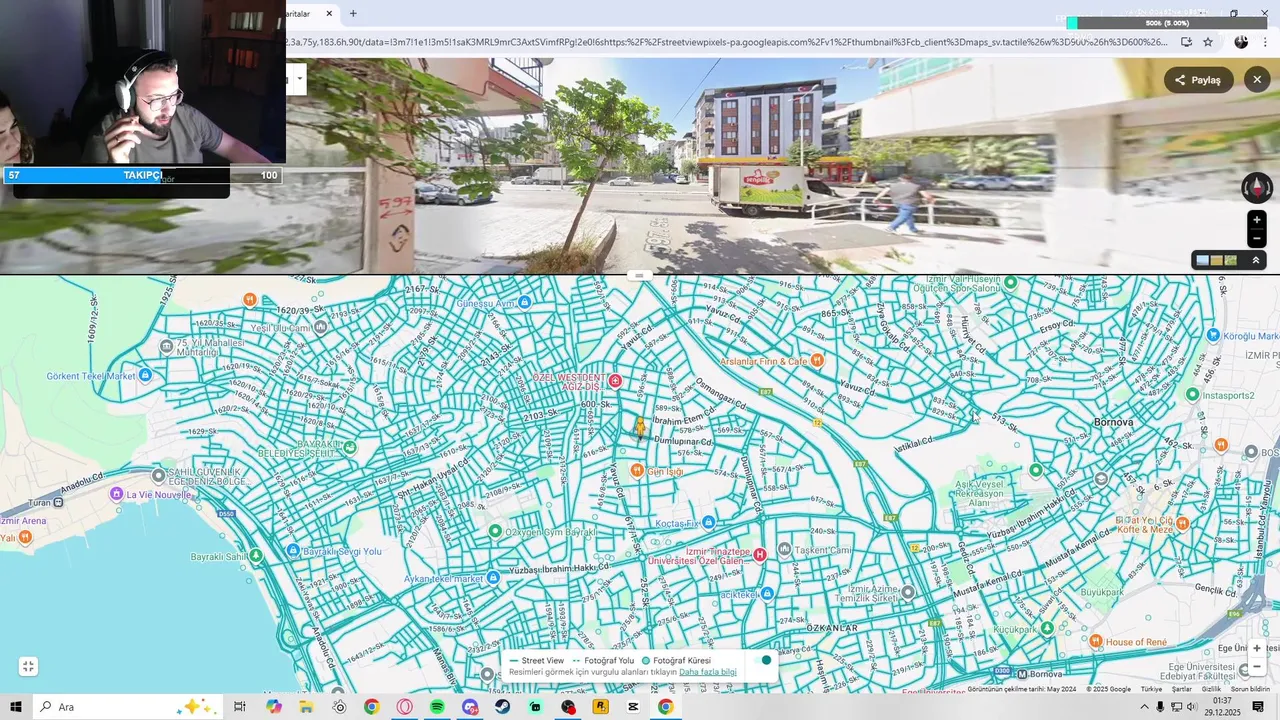Select the Gorkent Tekel Market pin

tap(145, 375)
